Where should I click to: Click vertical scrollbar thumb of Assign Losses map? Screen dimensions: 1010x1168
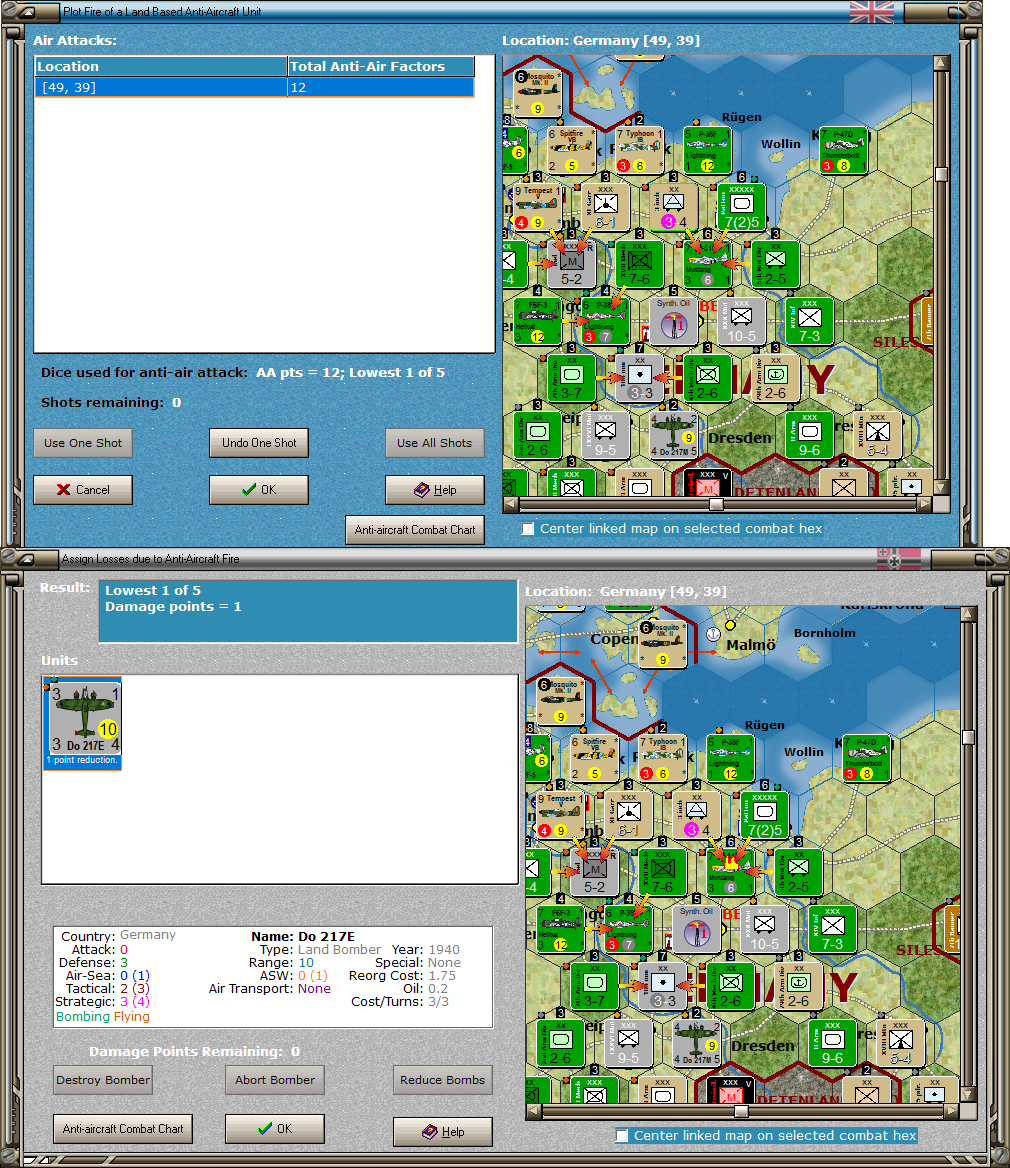coord(968,737)
